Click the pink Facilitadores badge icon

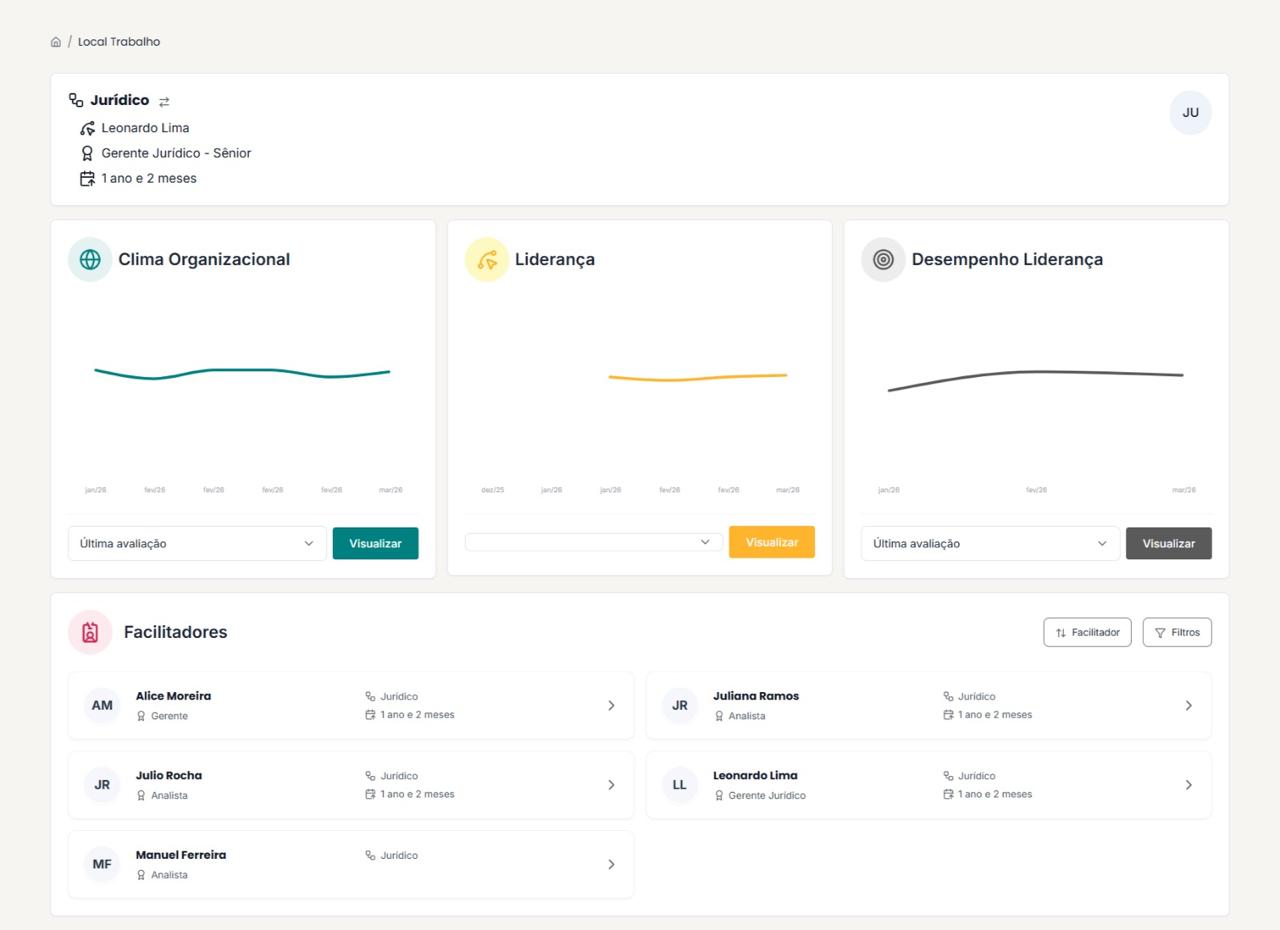point(90,632)
